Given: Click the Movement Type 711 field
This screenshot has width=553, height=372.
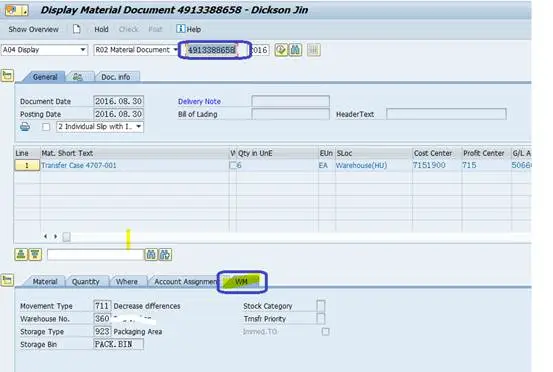Looking at the screenshot, I should [102, 306].
